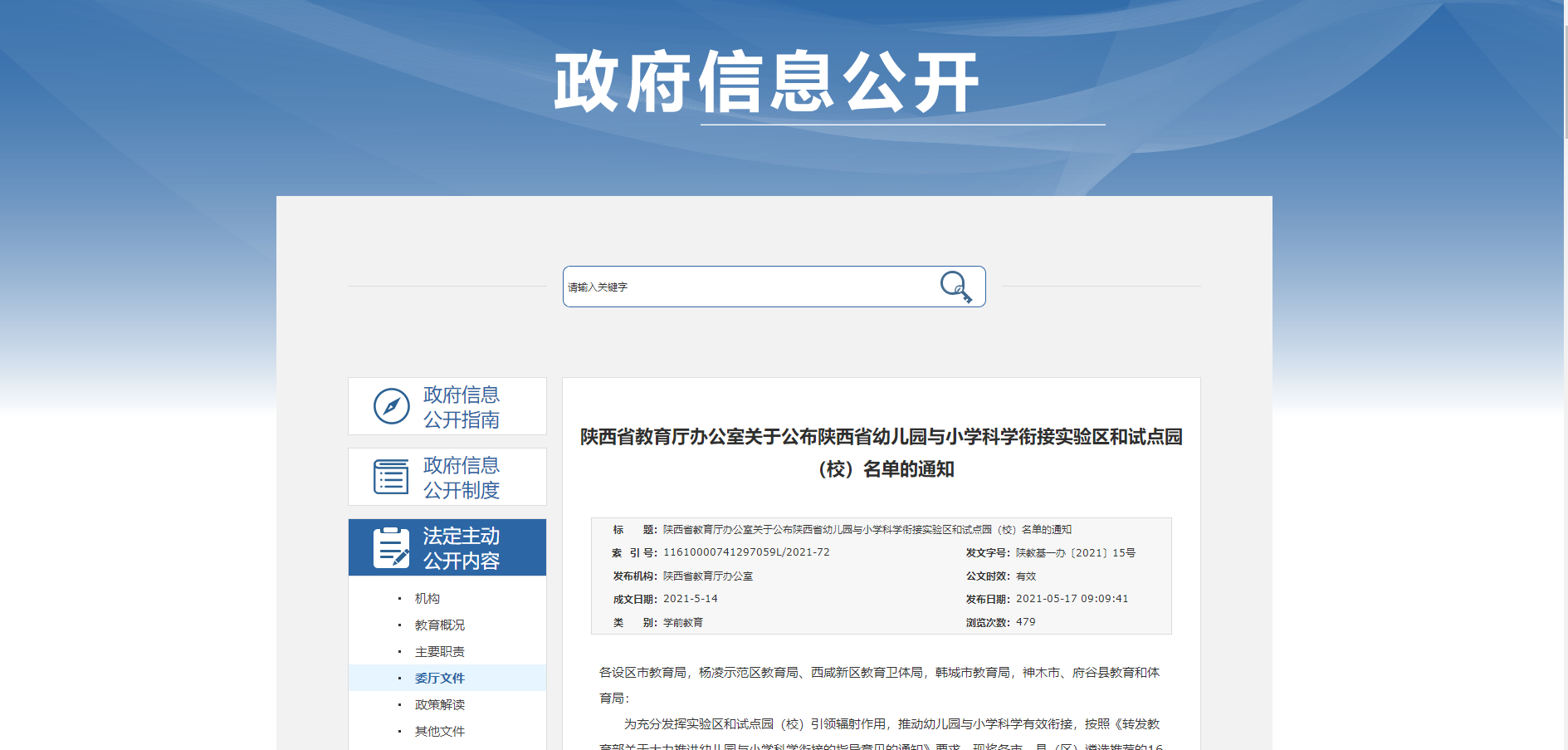The height and width of the screenshot is (750, 1568).
Task: Open 政府信息公开制度 section
Action: (447, 477)
